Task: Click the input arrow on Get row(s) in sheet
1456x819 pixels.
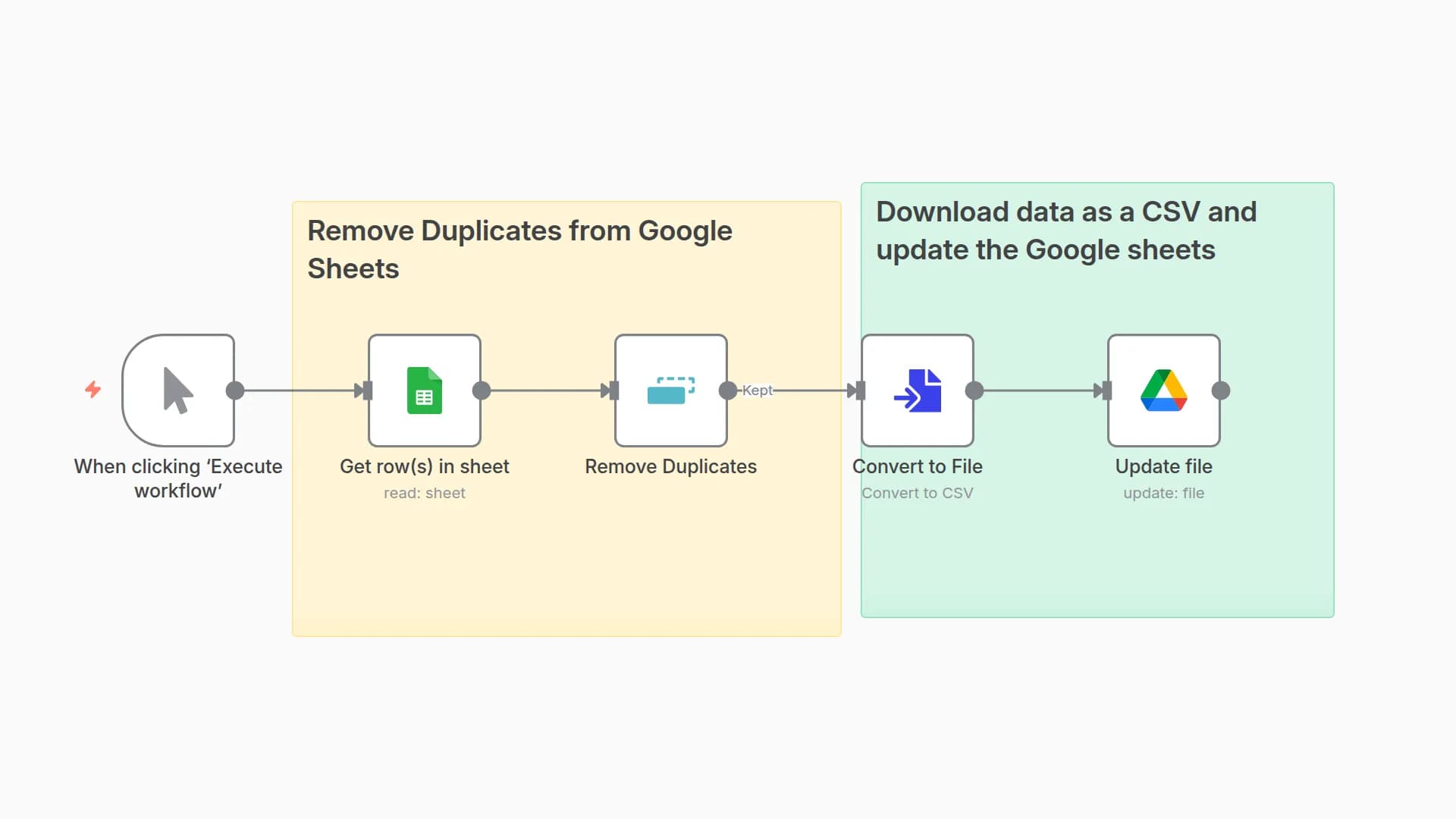Action: (365, 391)
